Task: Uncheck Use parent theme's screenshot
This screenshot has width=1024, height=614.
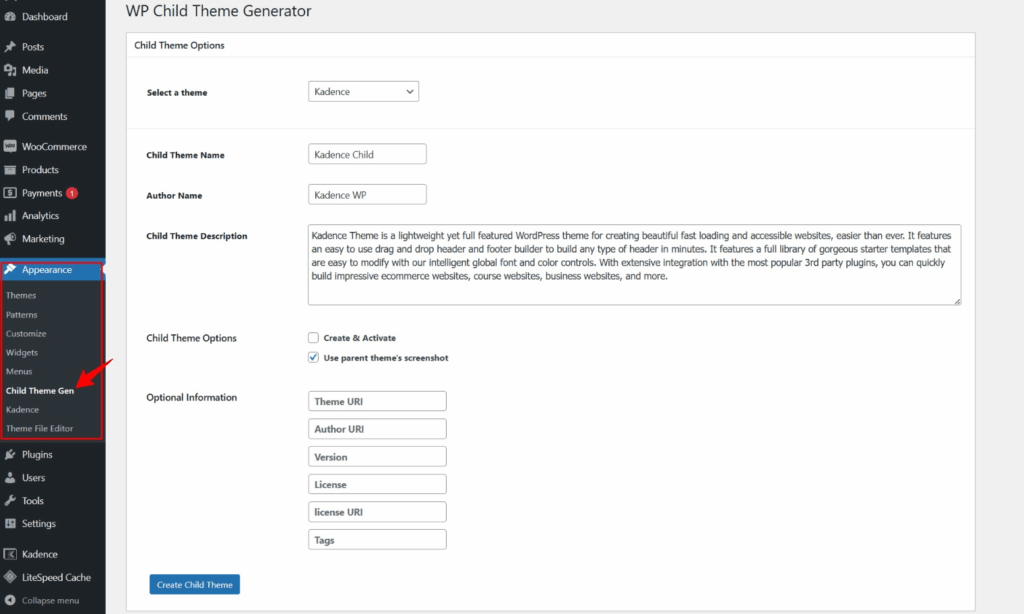Action: [x=314, y=357]
